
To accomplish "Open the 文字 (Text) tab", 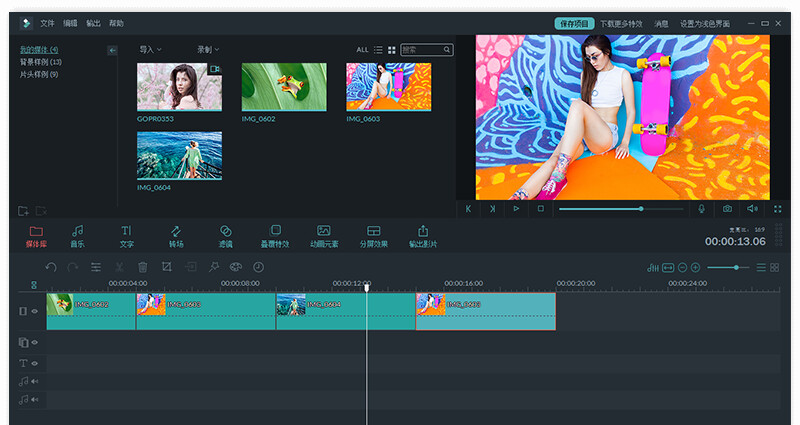I will tap(127, 235).
